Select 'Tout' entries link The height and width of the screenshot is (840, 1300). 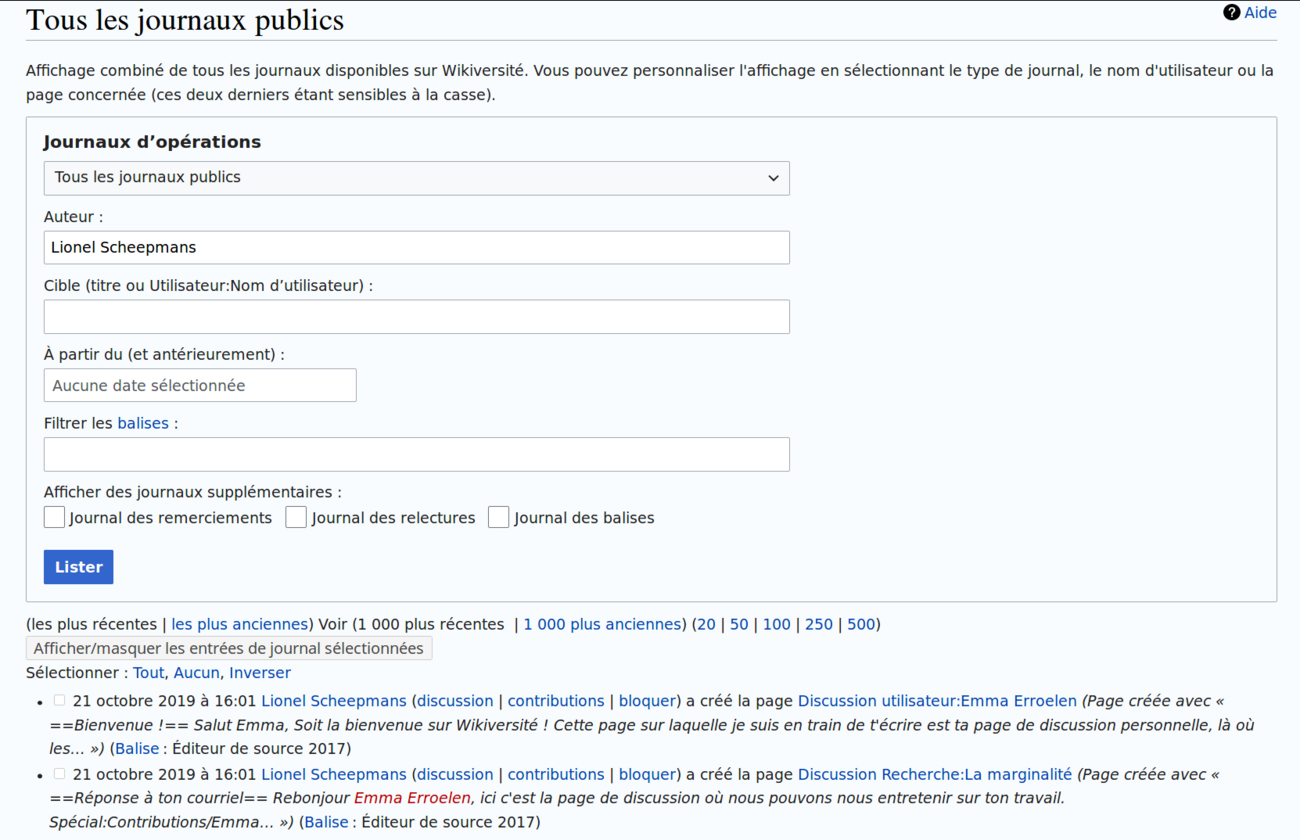pyautogui.click(x=148, y=673)
